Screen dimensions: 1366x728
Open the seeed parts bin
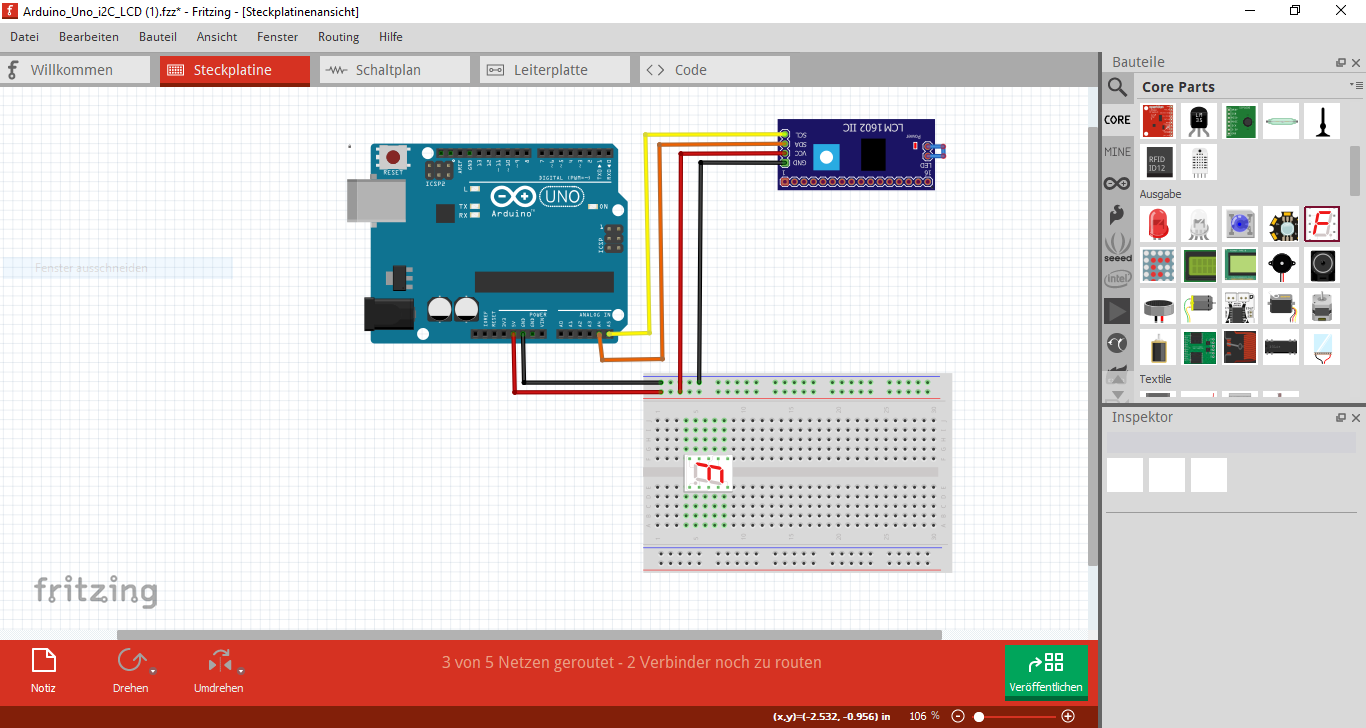(1117, 246)
